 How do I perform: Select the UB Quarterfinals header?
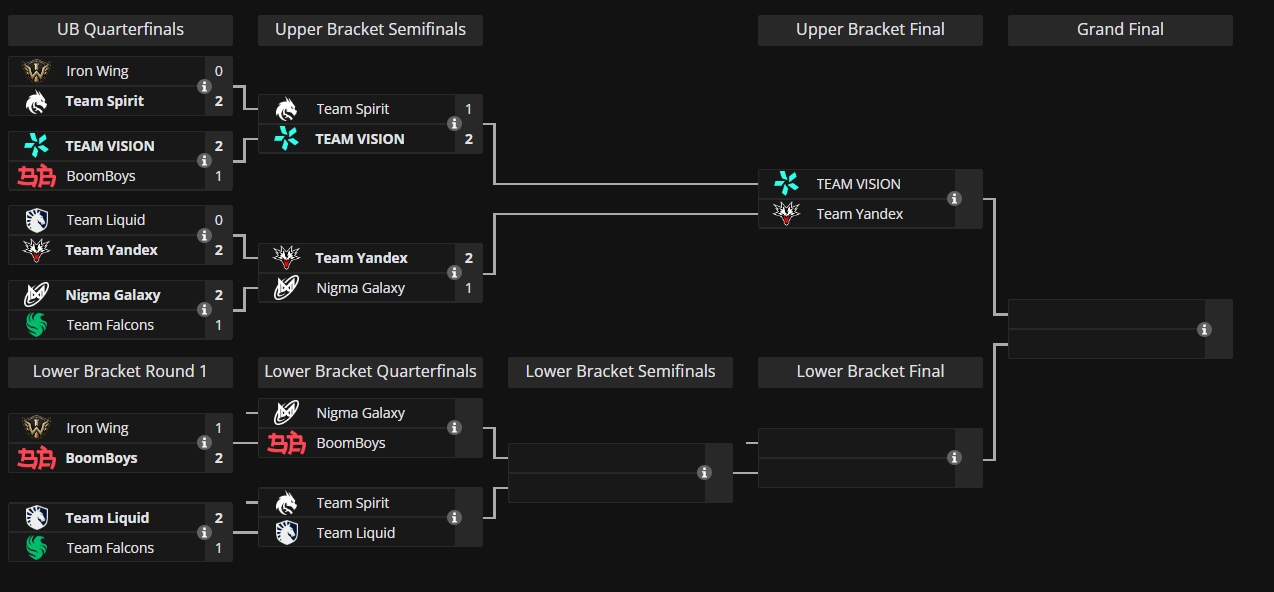(x=120, y=30)
